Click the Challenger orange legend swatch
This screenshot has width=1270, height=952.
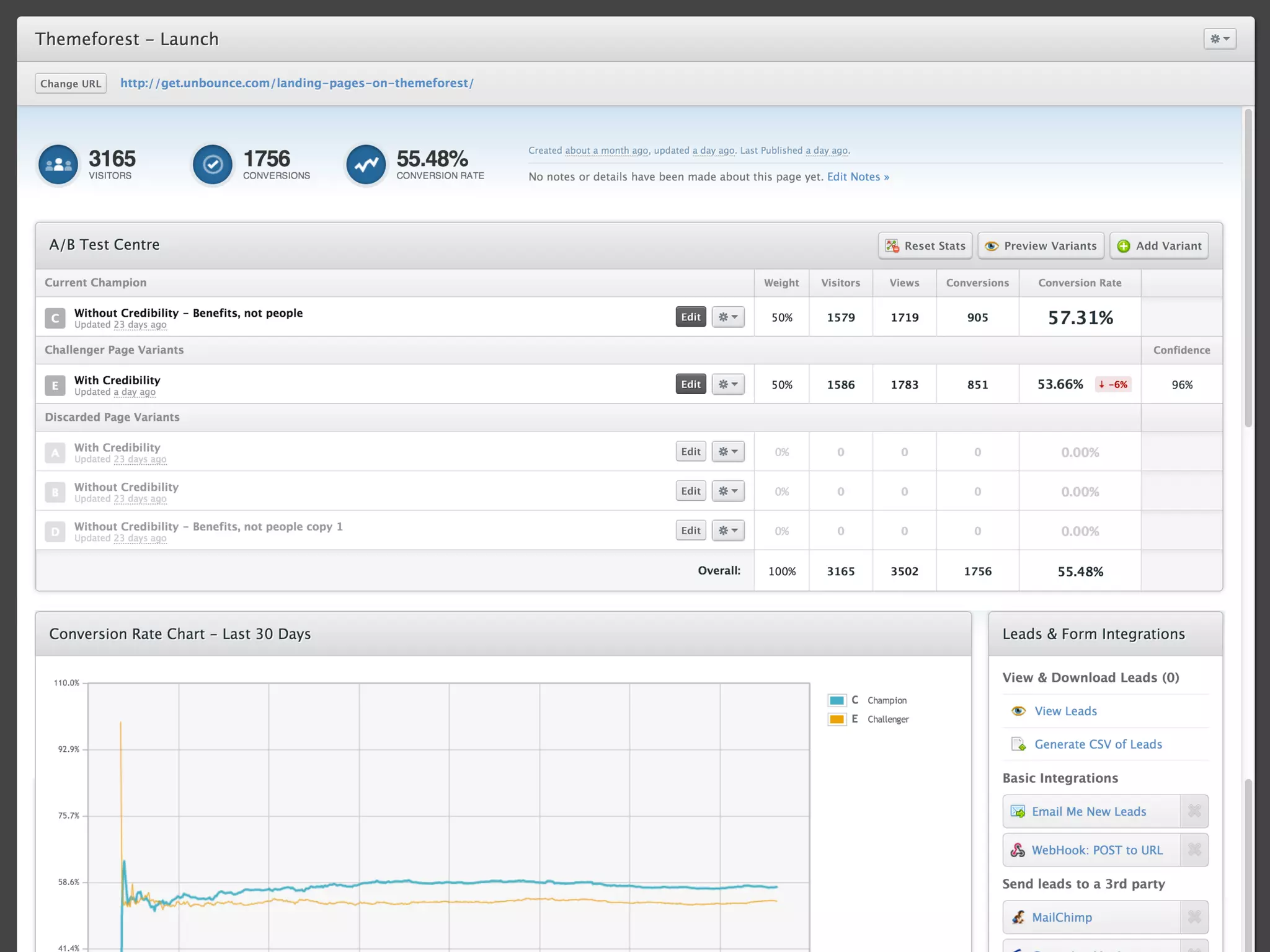[837, 719]
